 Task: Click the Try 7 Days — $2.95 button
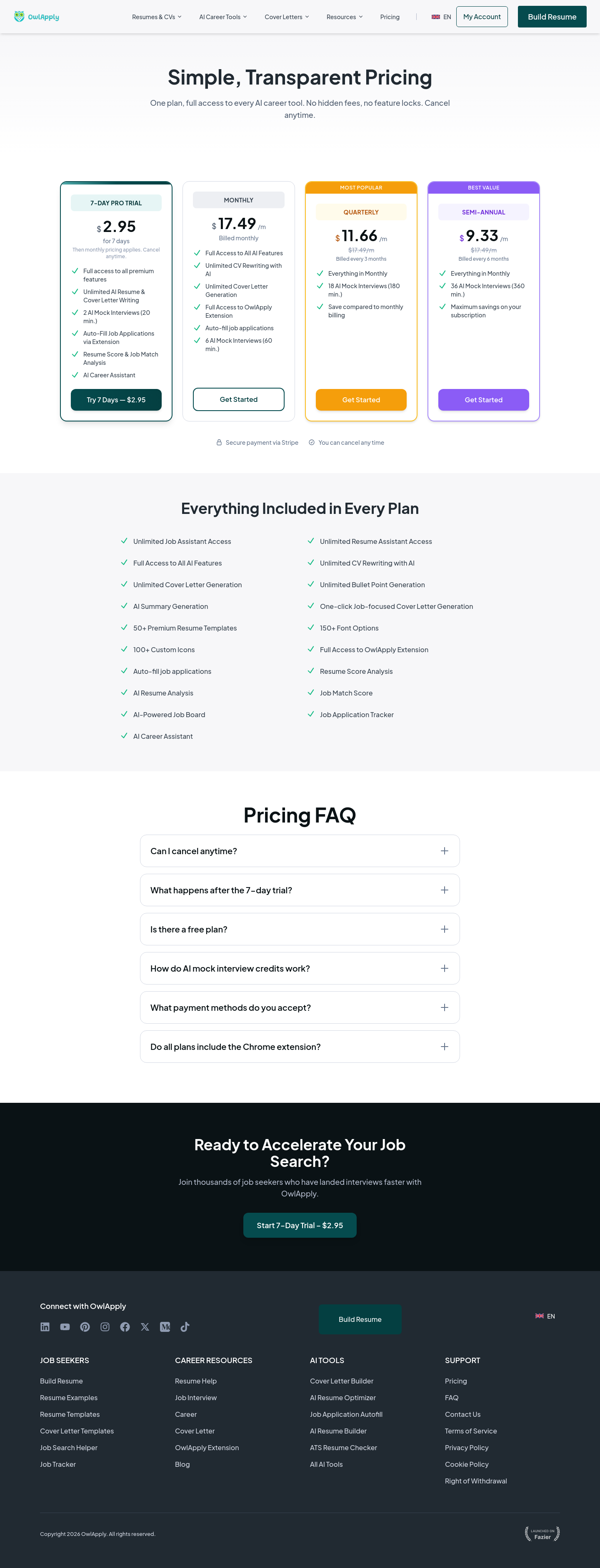click(x=116, y=400)
